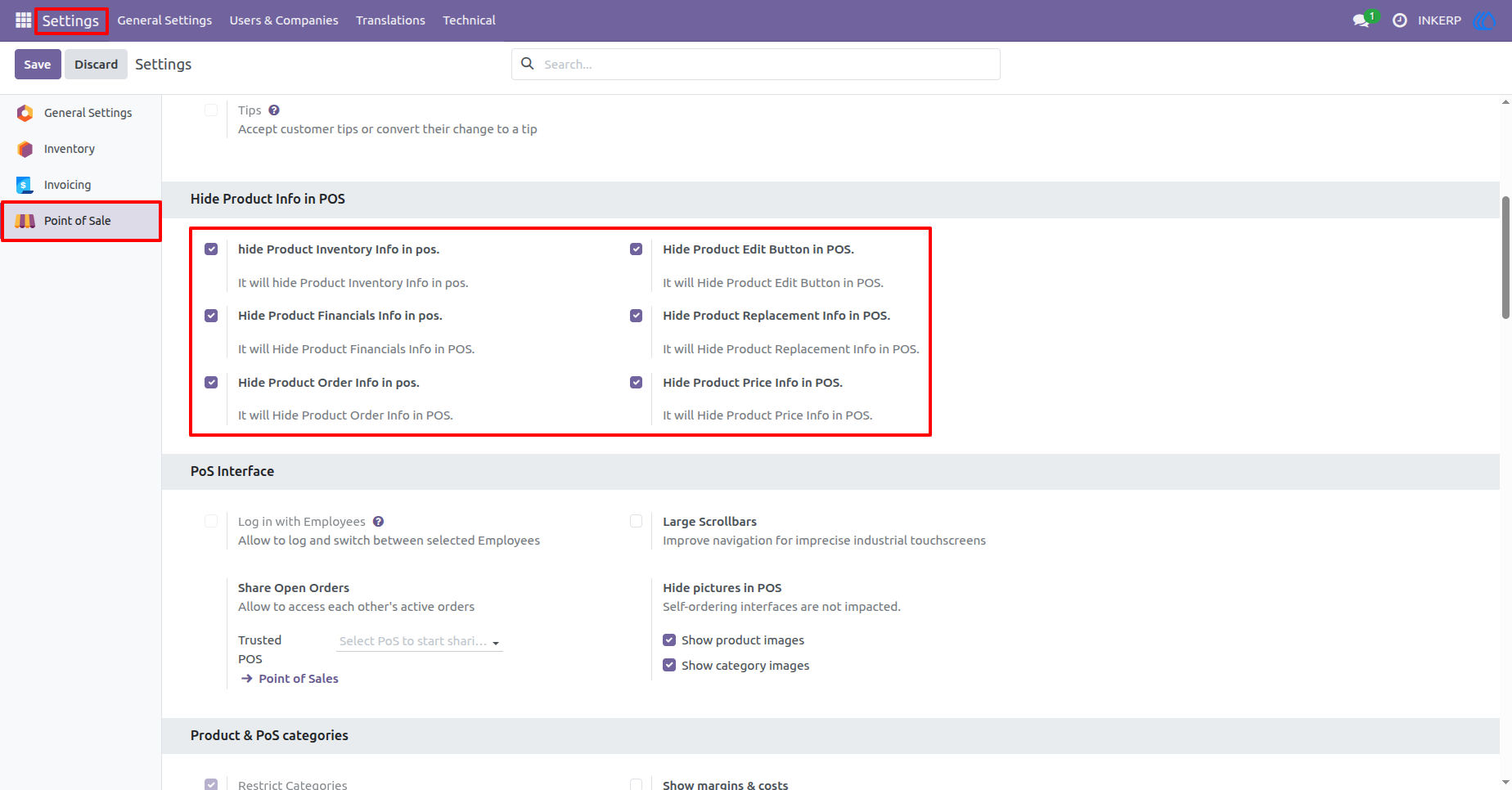1512x790 pixels.
Task: Click the user avatar icon beside INKERP
Action: coord(1483,20)
